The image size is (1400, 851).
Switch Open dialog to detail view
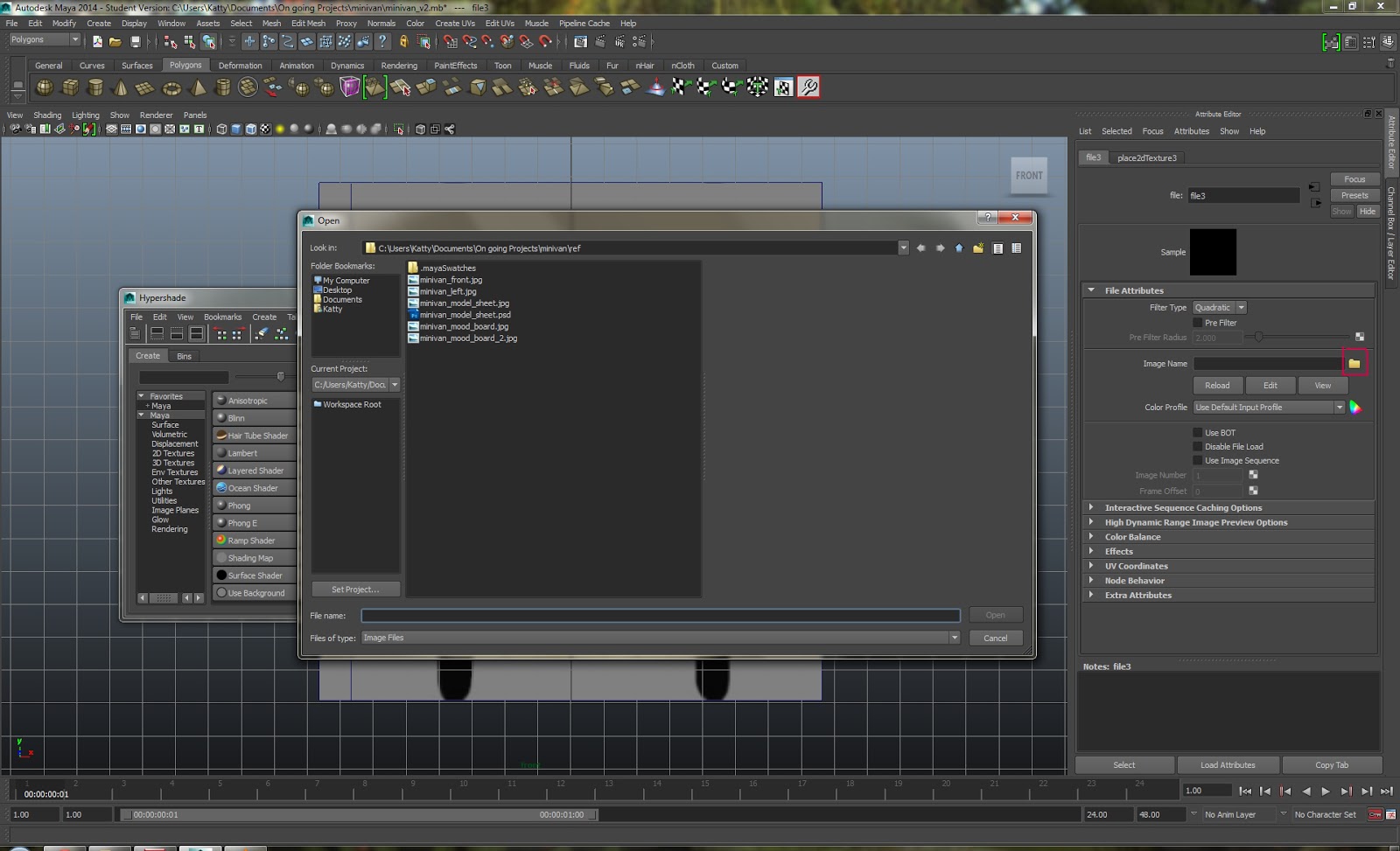[x=1017, y=248]
